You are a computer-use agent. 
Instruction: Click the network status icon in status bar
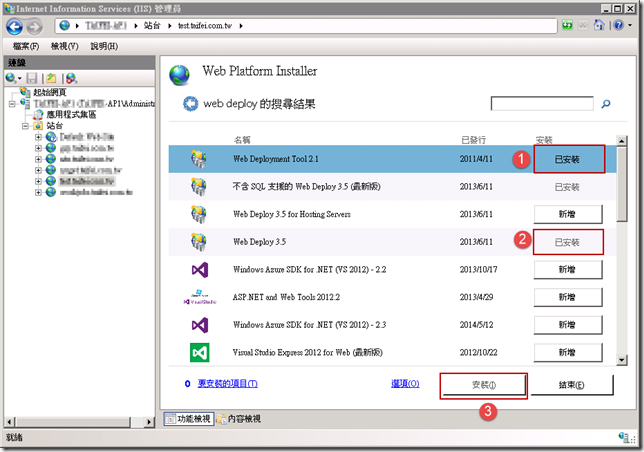click(x=625, y=438)
